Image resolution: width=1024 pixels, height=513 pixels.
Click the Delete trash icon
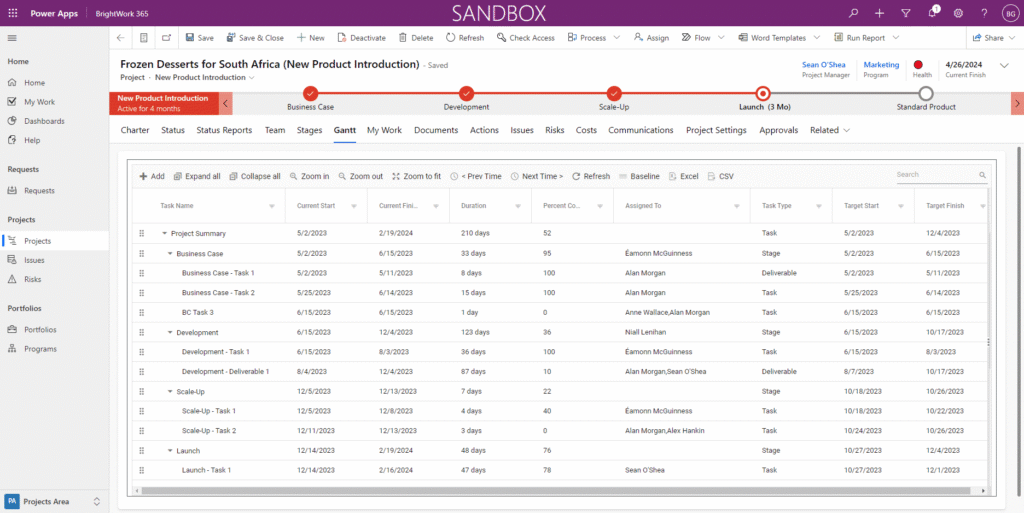coord(403,38)
